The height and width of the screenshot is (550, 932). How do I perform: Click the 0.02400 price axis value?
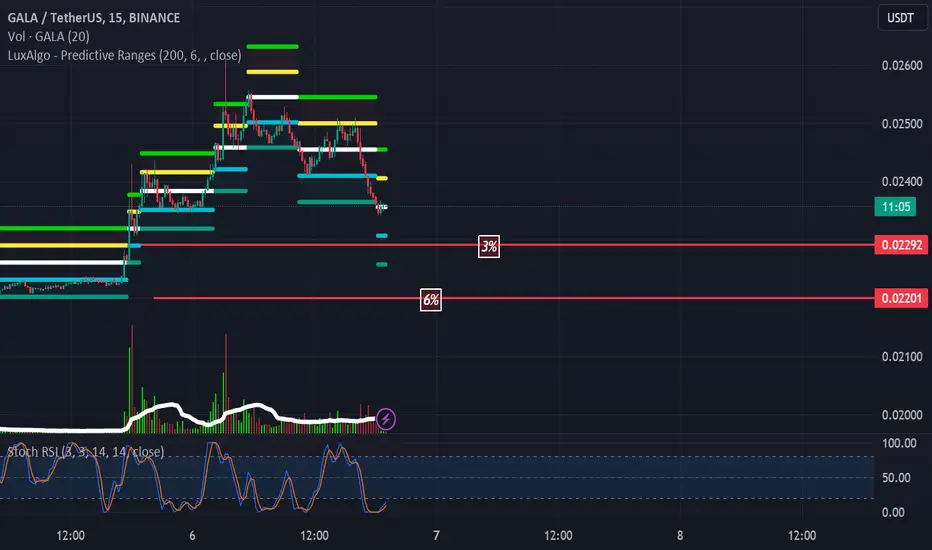(x=902, y=181)
